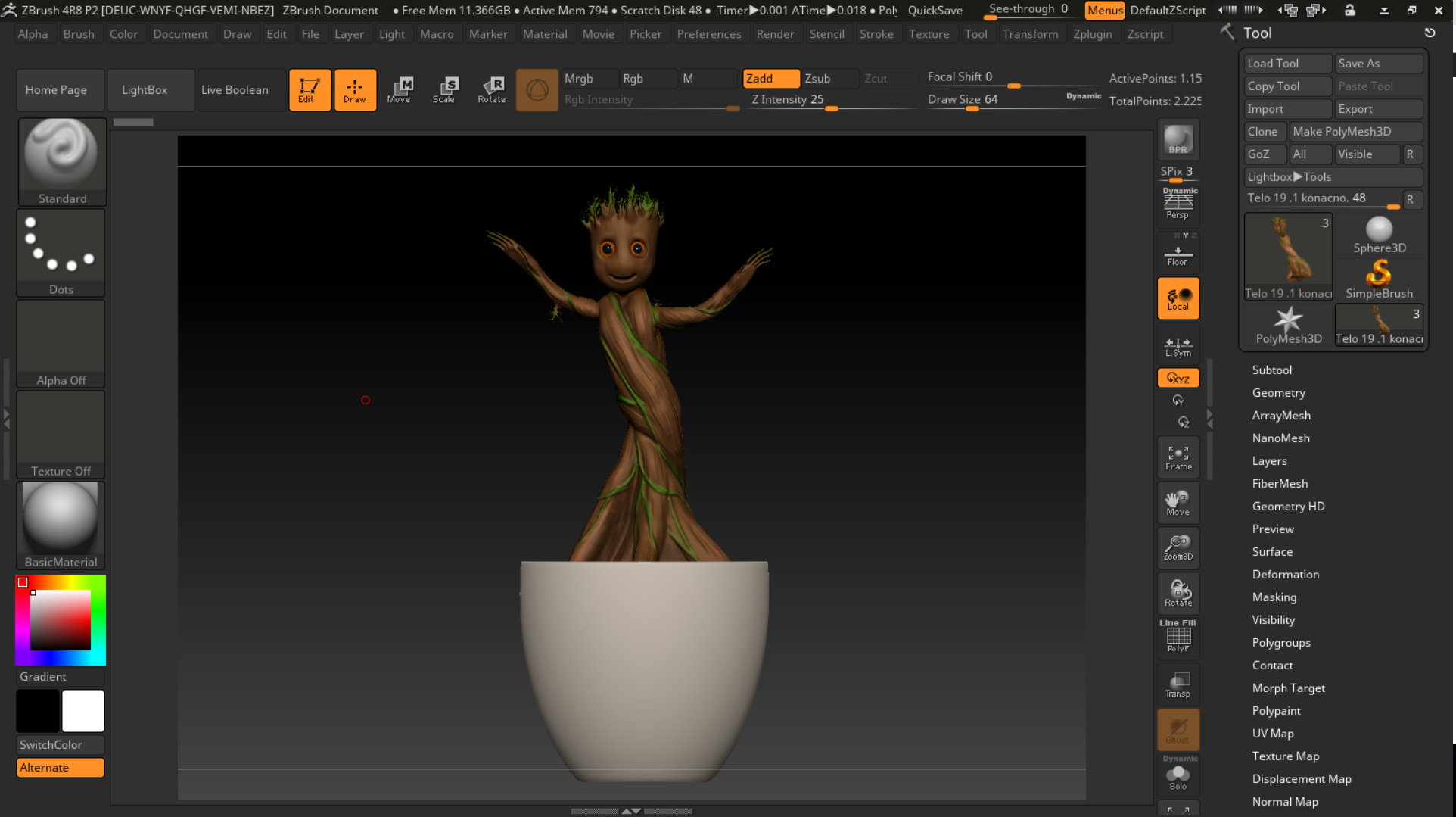Image resolution: width=1456 pixels, height=817 pixels.
Task: Click the right shelf Rotate view icon
Action: click(x=1178, y=594)
